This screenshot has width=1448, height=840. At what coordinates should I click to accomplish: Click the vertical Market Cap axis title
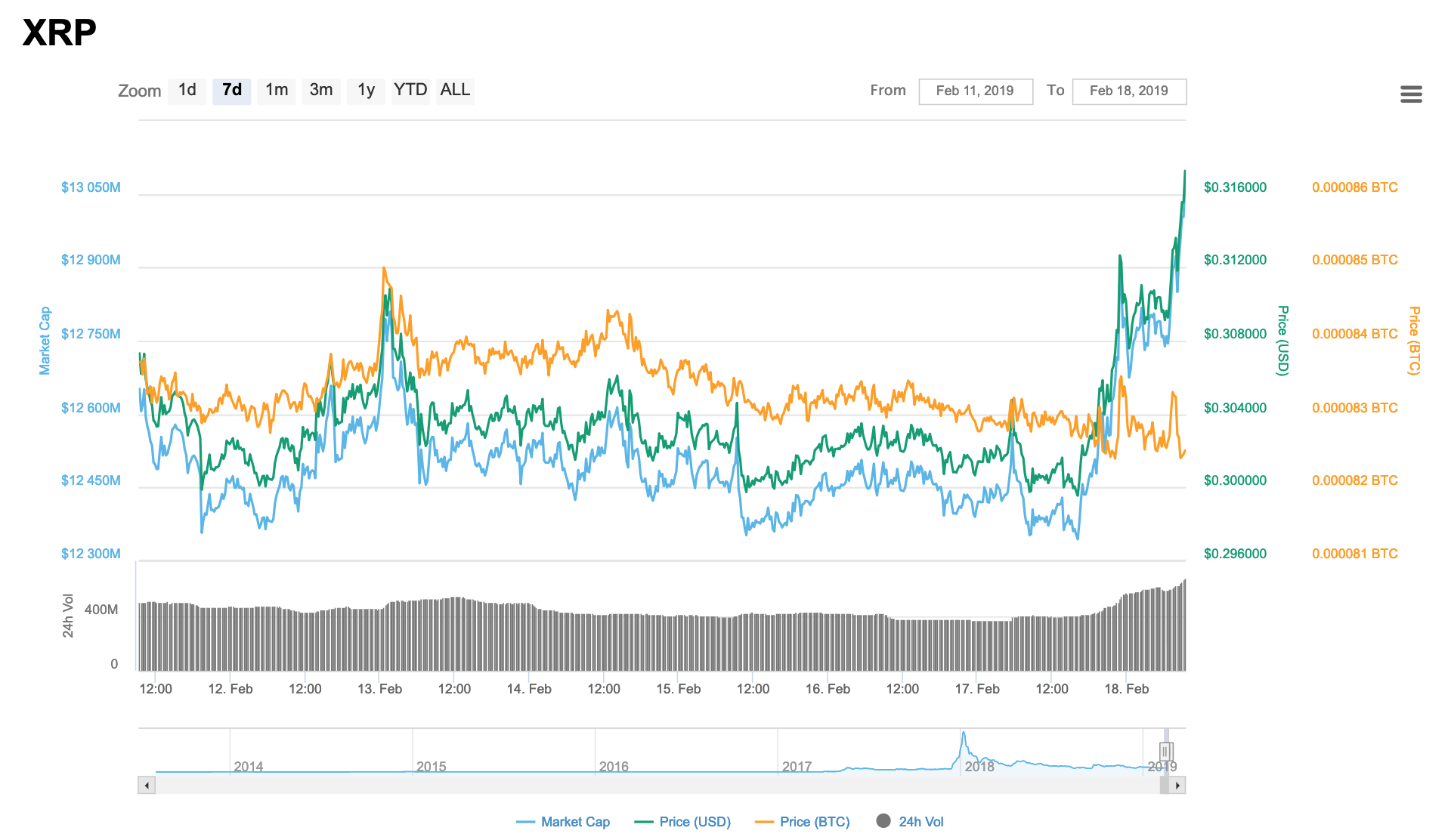point(45,341)
